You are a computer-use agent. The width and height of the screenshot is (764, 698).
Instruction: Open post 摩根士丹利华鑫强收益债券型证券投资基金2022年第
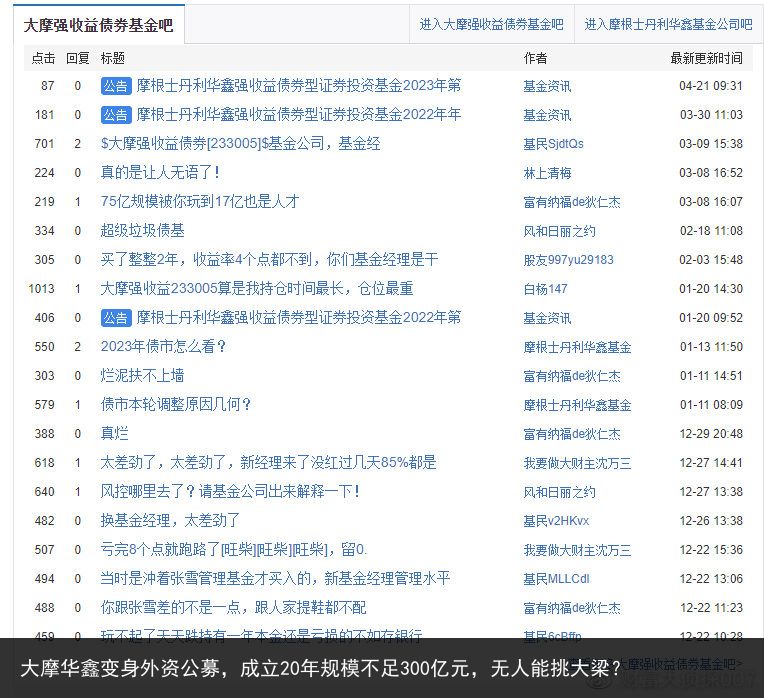coord(299,318)
